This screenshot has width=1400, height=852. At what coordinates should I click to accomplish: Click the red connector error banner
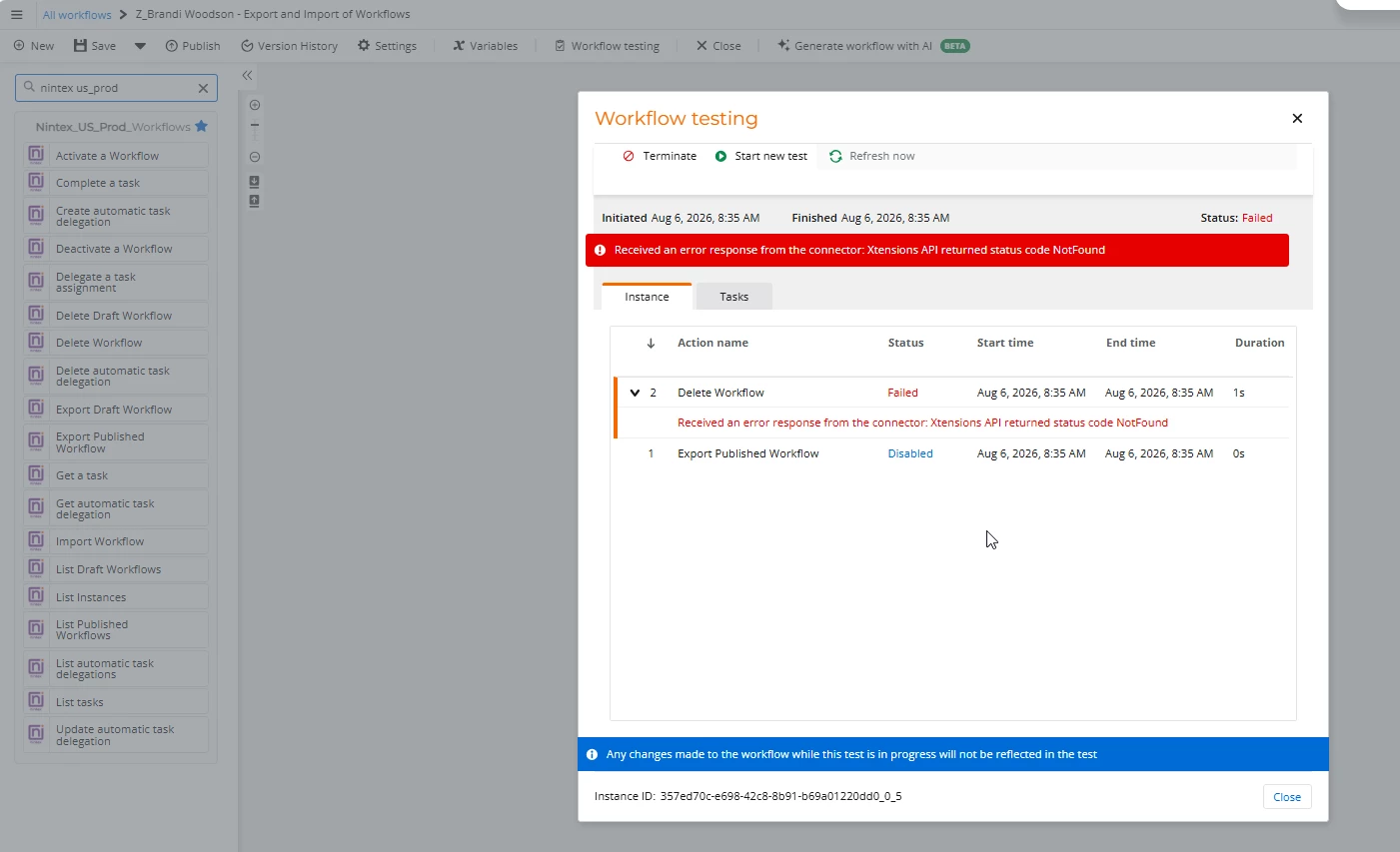pyautogui.click(x=937, y=250)
